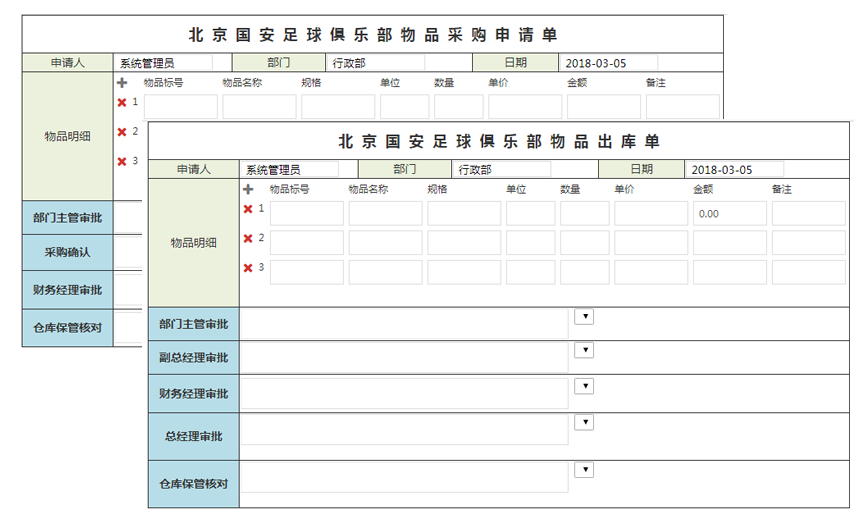Click 数量 cell of row 1 in 出库单
Viewport: 863px width, 524px height.
pos(585,214)
